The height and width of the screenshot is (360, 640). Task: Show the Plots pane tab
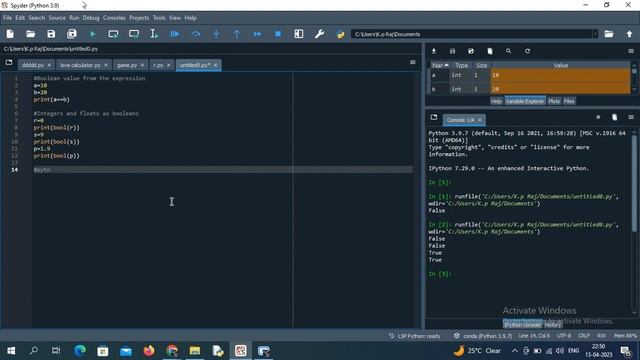point(554,101)
